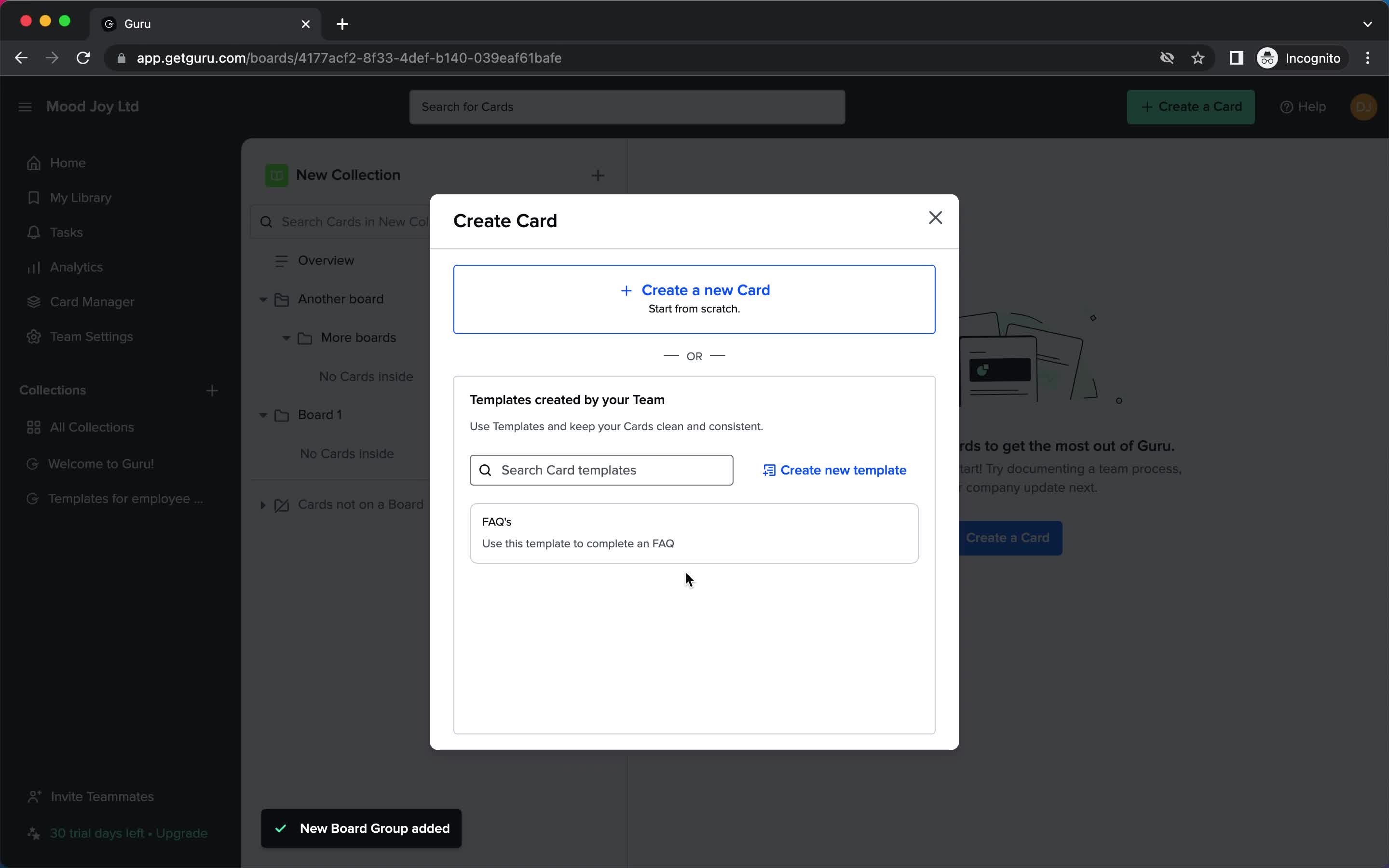Click the Search Card templates input field
Image resolution: width=1389 pixels, height=868 pixels.
coord(601,470)
